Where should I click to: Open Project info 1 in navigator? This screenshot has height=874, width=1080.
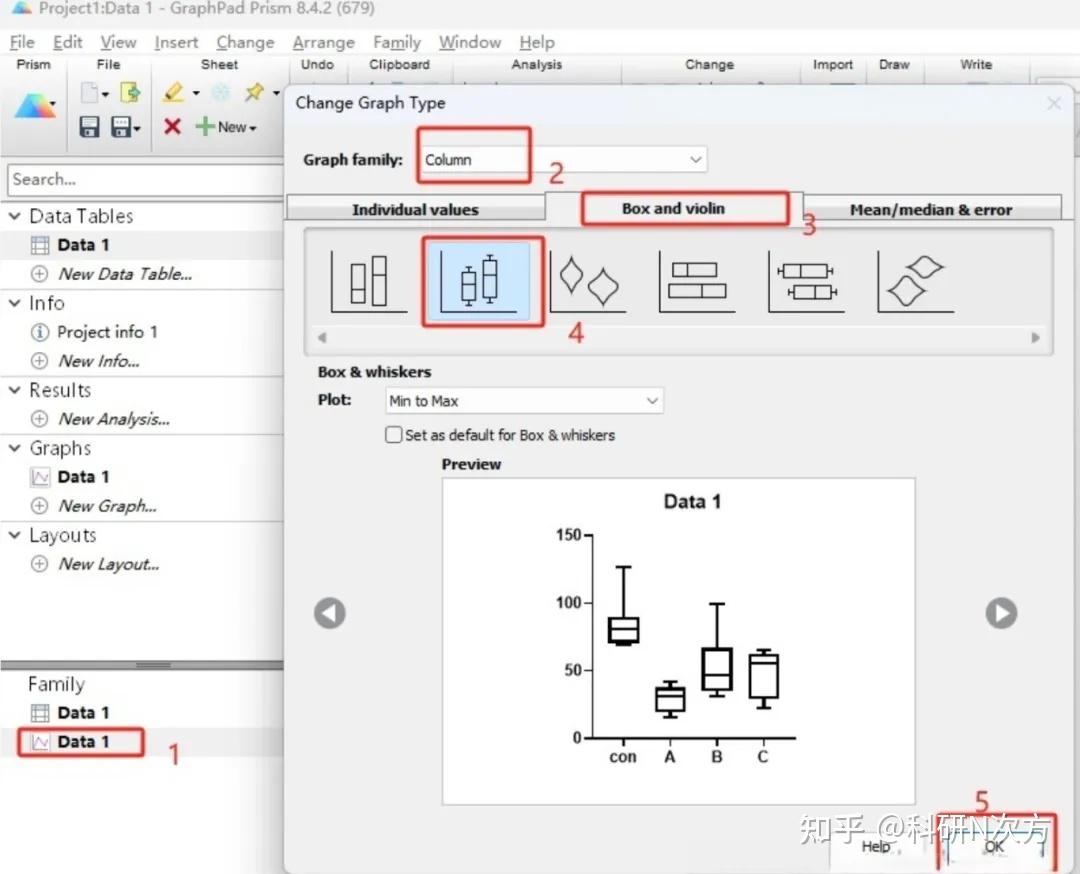pos(107,332)
